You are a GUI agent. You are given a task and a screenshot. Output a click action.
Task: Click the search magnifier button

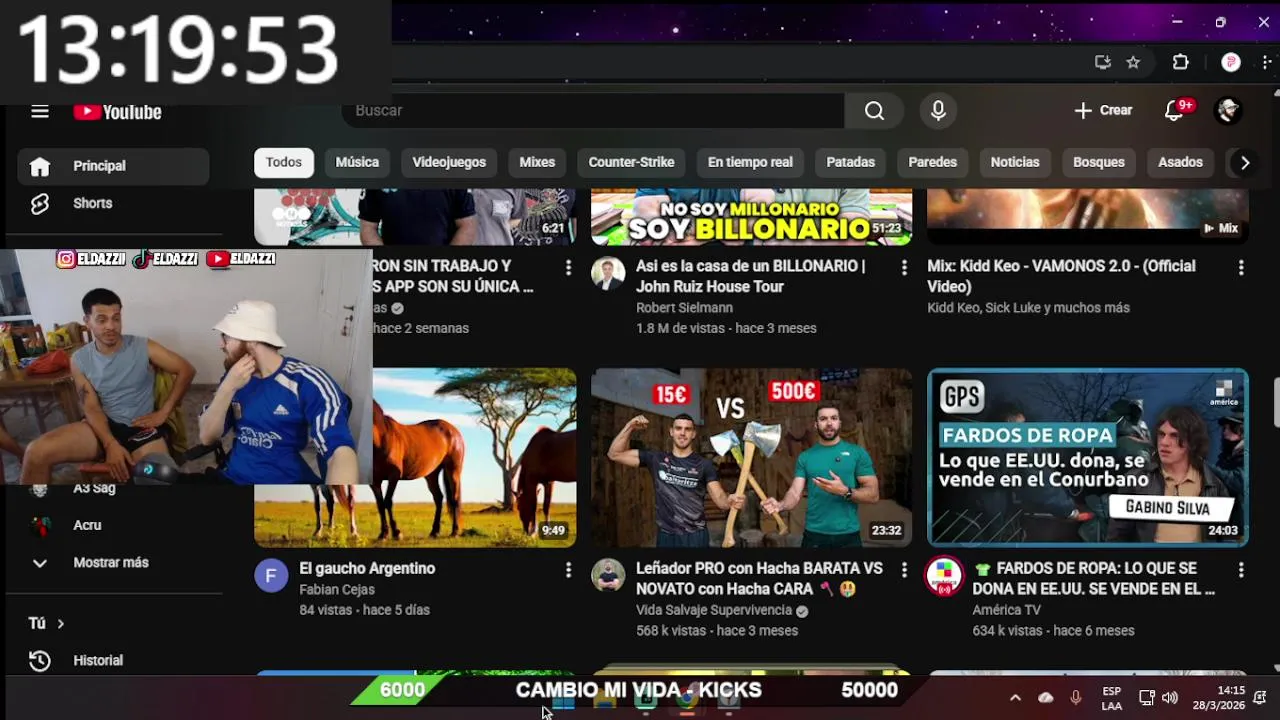click(874, 111)
